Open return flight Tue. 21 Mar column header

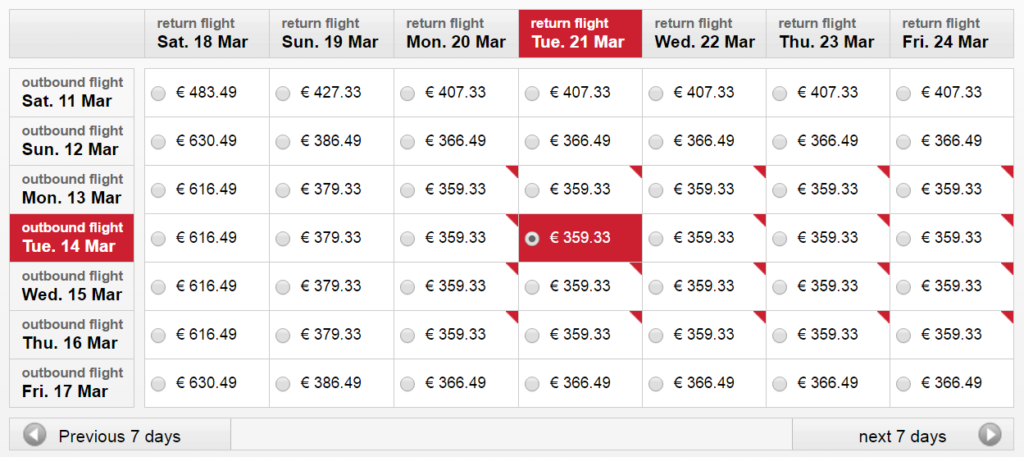coord(580,33)
